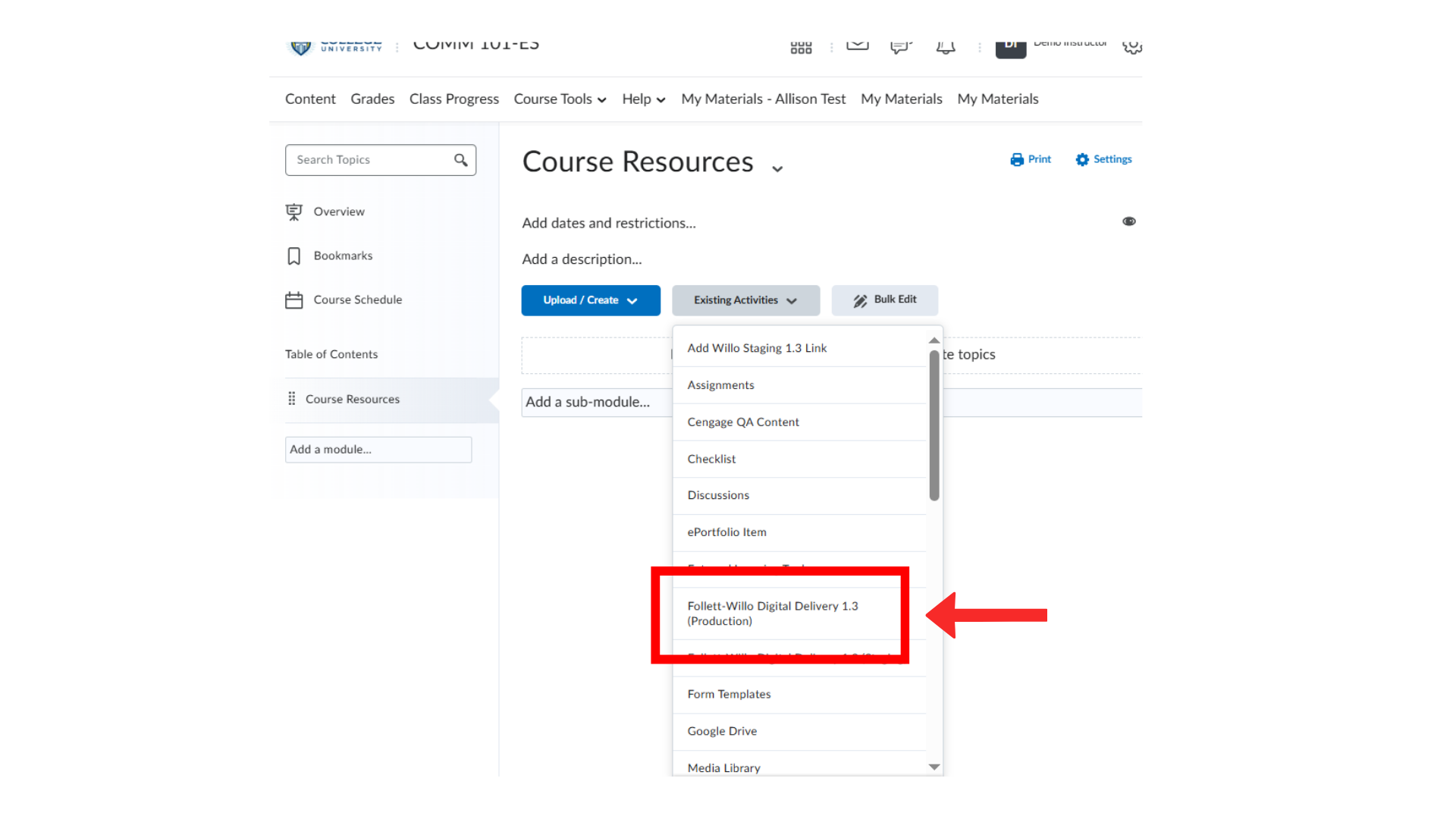Open Table of Contents

tap(331, 354)
